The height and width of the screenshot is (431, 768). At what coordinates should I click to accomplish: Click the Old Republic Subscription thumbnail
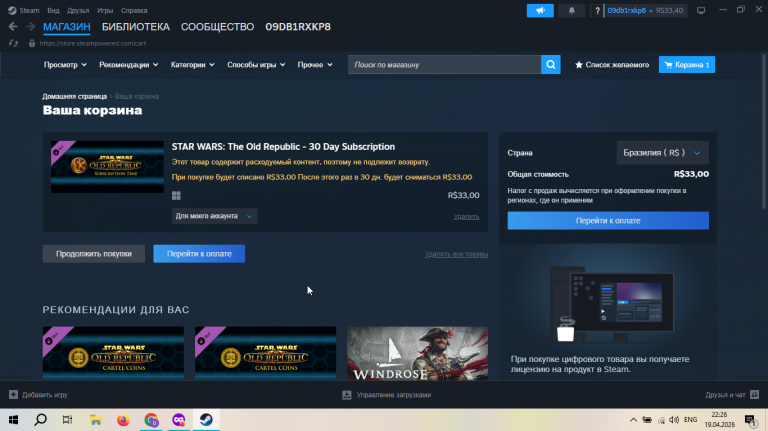point(107,167)
